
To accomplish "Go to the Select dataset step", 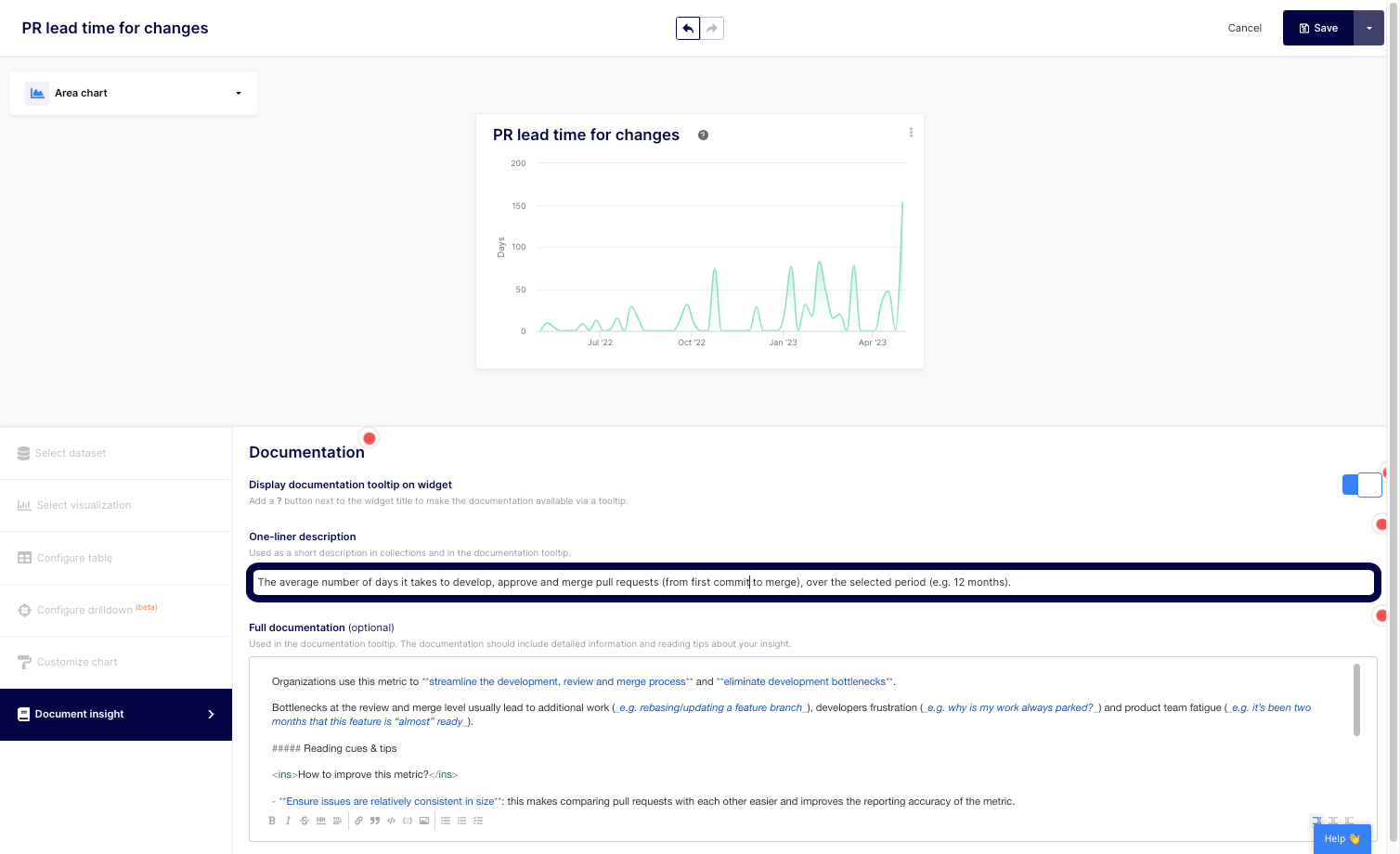I will pyautogui.click(x=71, y=454).
